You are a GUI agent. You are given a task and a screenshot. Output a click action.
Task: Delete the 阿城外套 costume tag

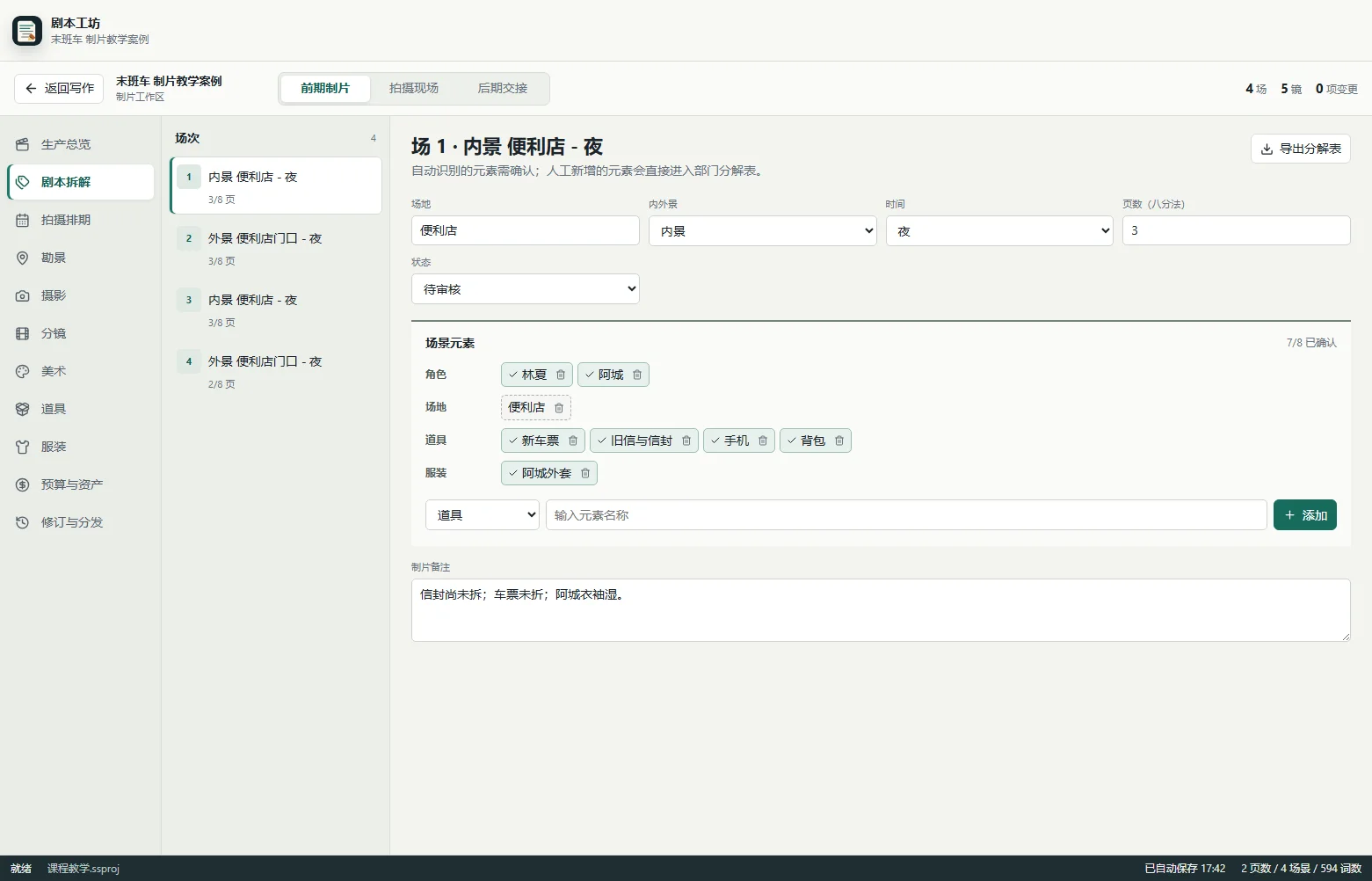585,473
